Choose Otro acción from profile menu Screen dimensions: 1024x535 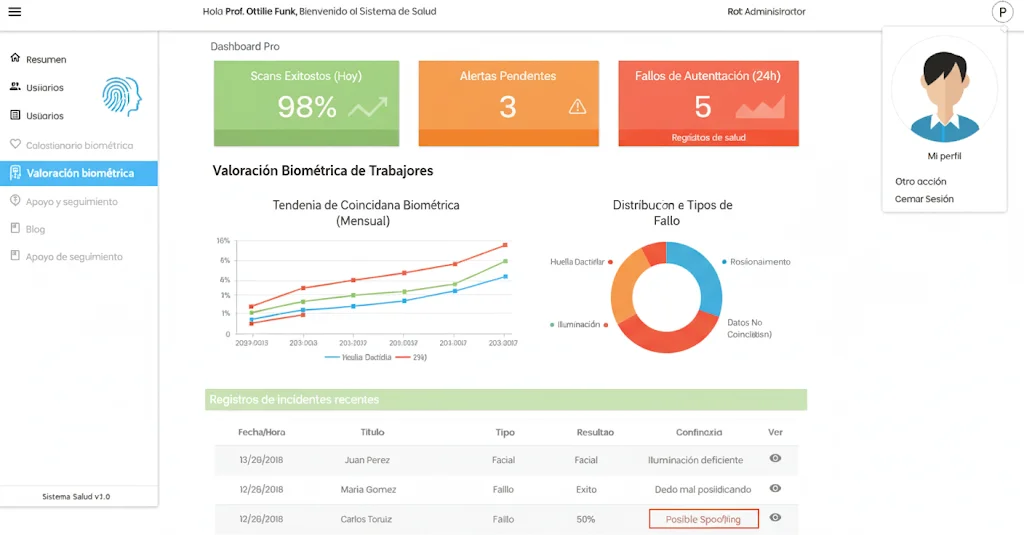pyautogui.click(x=920, y=181)
